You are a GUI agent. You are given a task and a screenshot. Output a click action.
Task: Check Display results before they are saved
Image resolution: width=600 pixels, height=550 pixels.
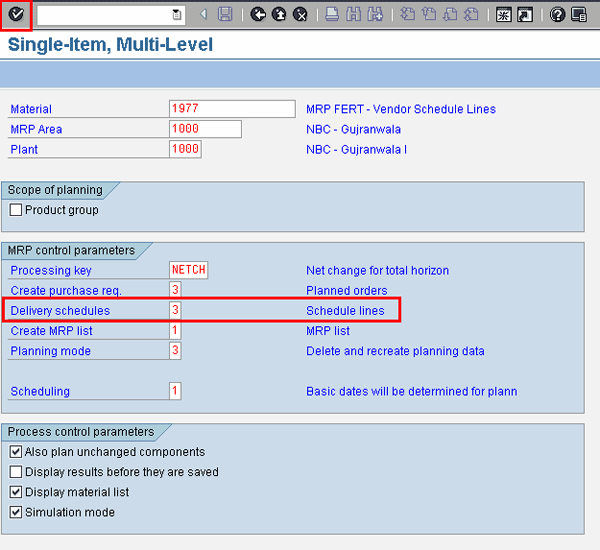coord(16,472)
